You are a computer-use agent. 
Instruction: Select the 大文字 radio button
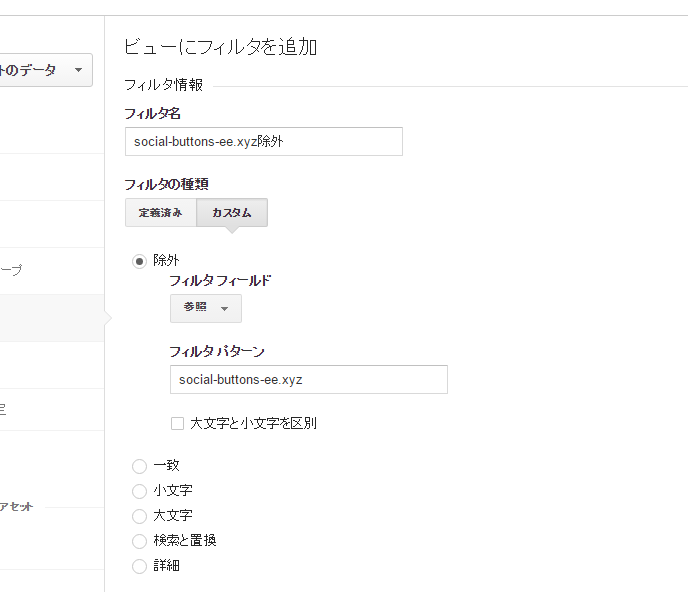click(x=139, y=516)
